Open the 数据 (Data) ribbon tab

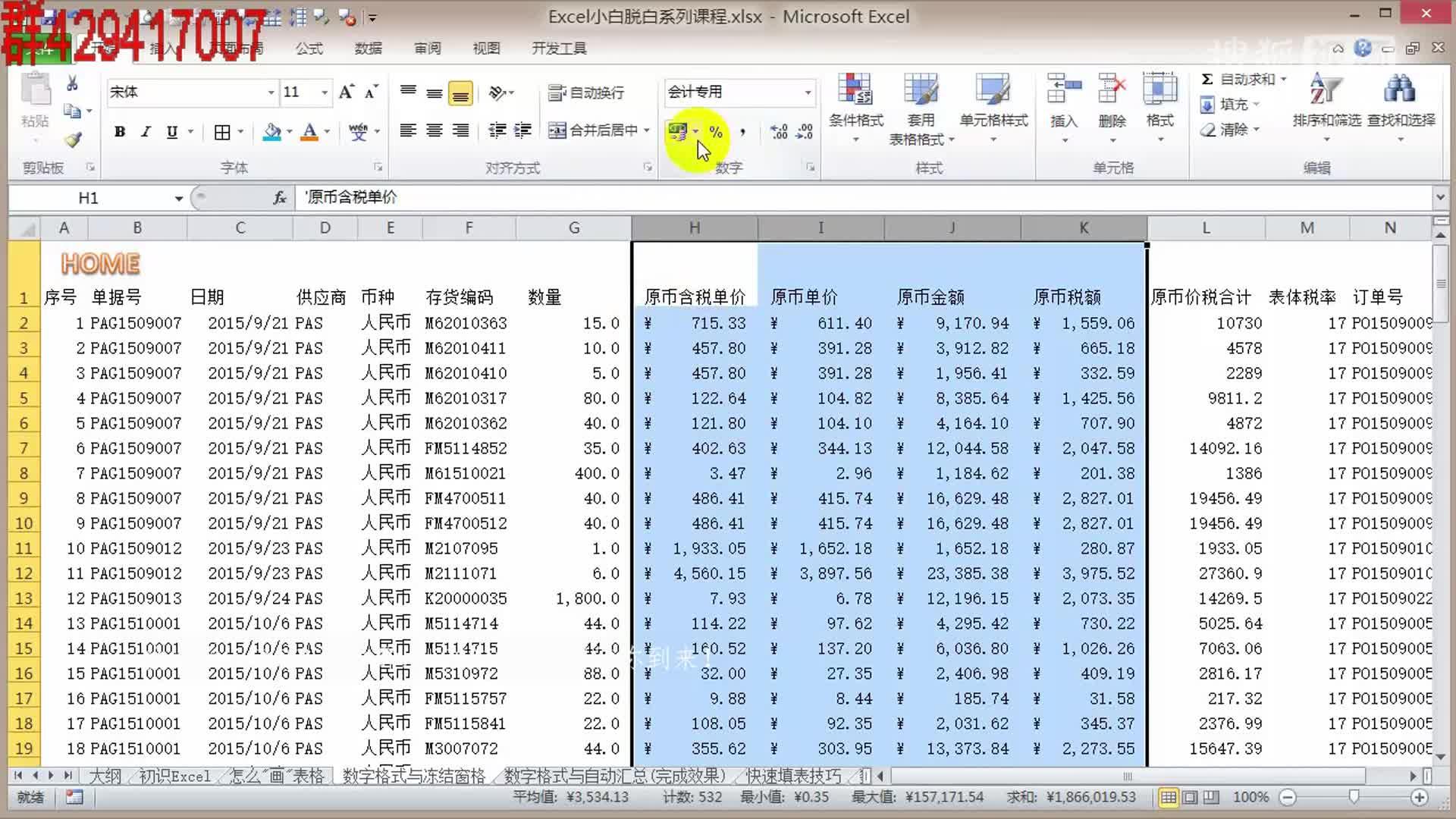pyautogui.click(x=368, y=49)
